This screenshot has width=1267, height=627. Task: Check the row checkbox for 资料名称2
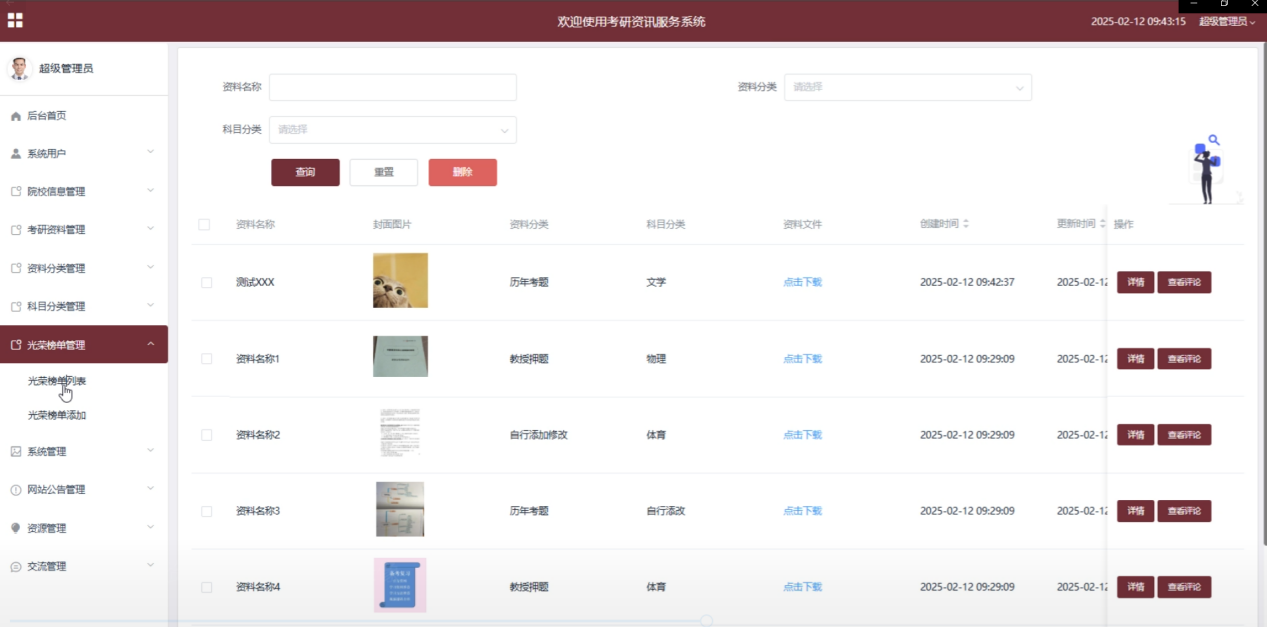(x=207, y=435)
